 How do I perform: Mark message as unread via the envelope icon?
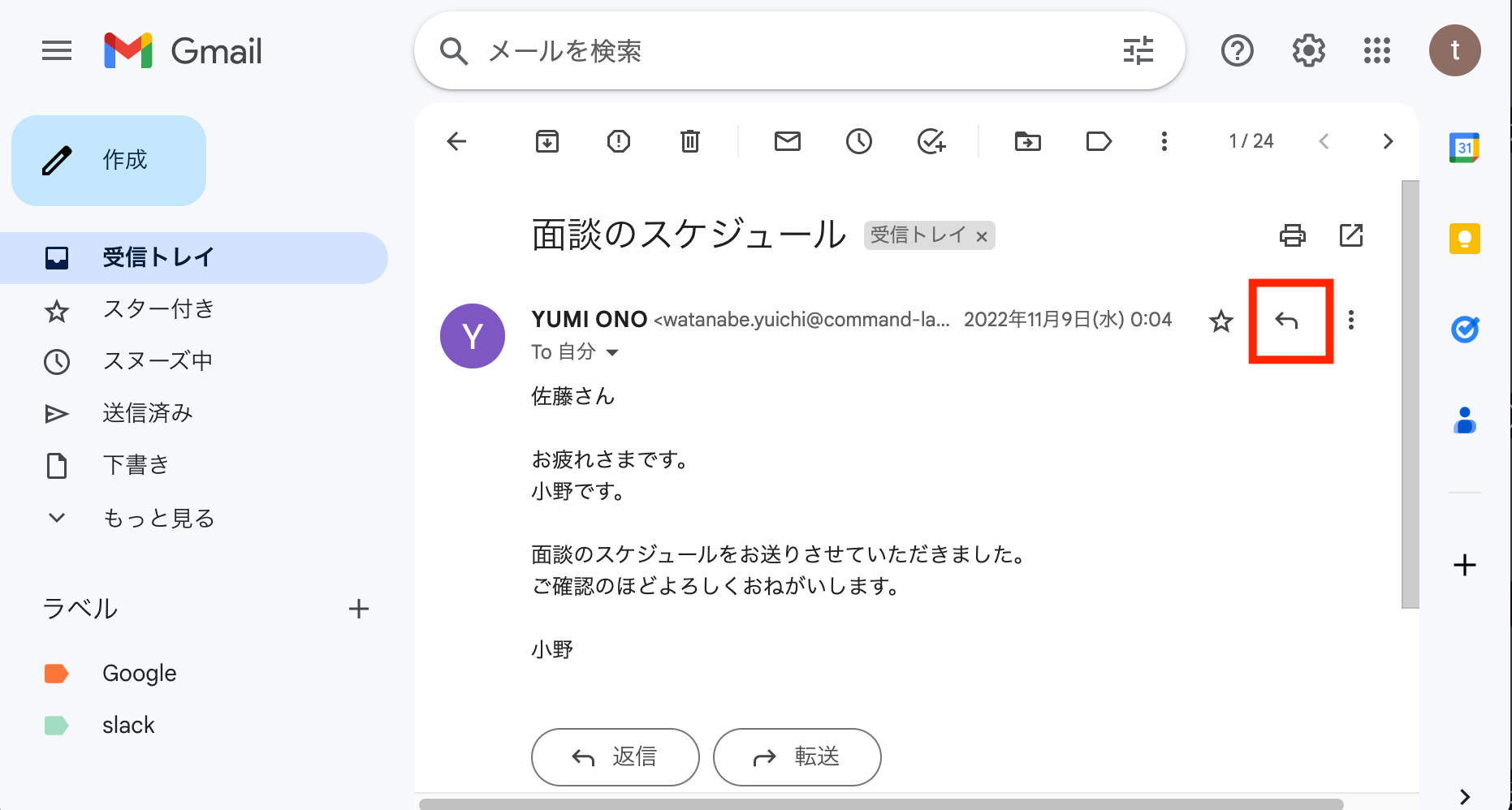coord(788,141)
